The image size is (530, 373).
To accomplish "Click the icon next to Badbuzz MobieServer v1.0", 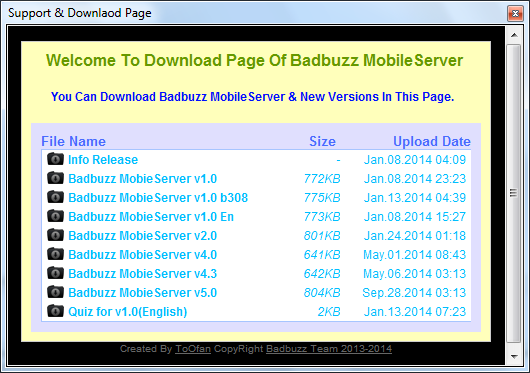I will (55, 178).
